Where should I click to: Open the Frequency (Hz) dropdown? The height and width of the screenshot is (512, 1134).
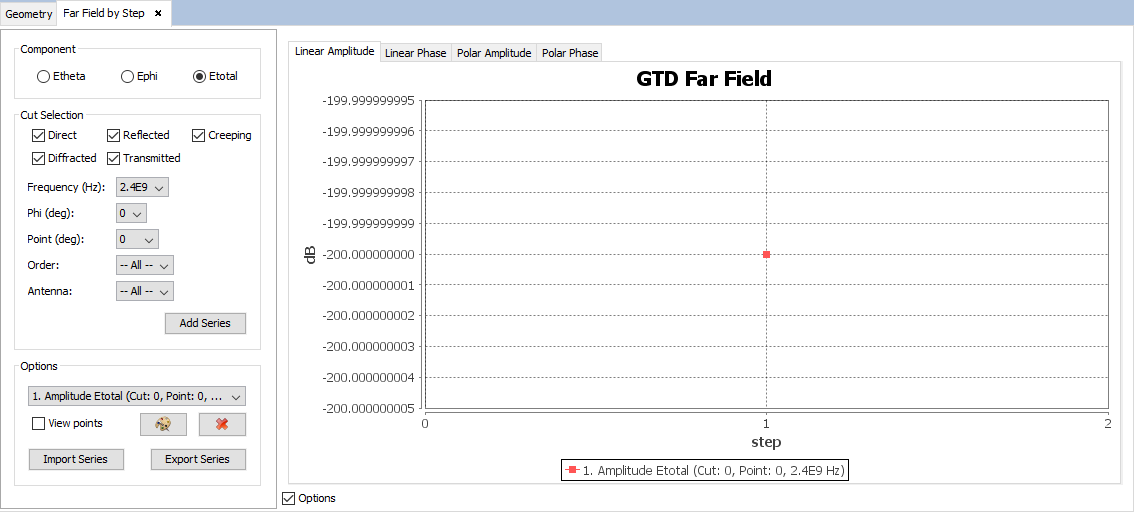143,187
